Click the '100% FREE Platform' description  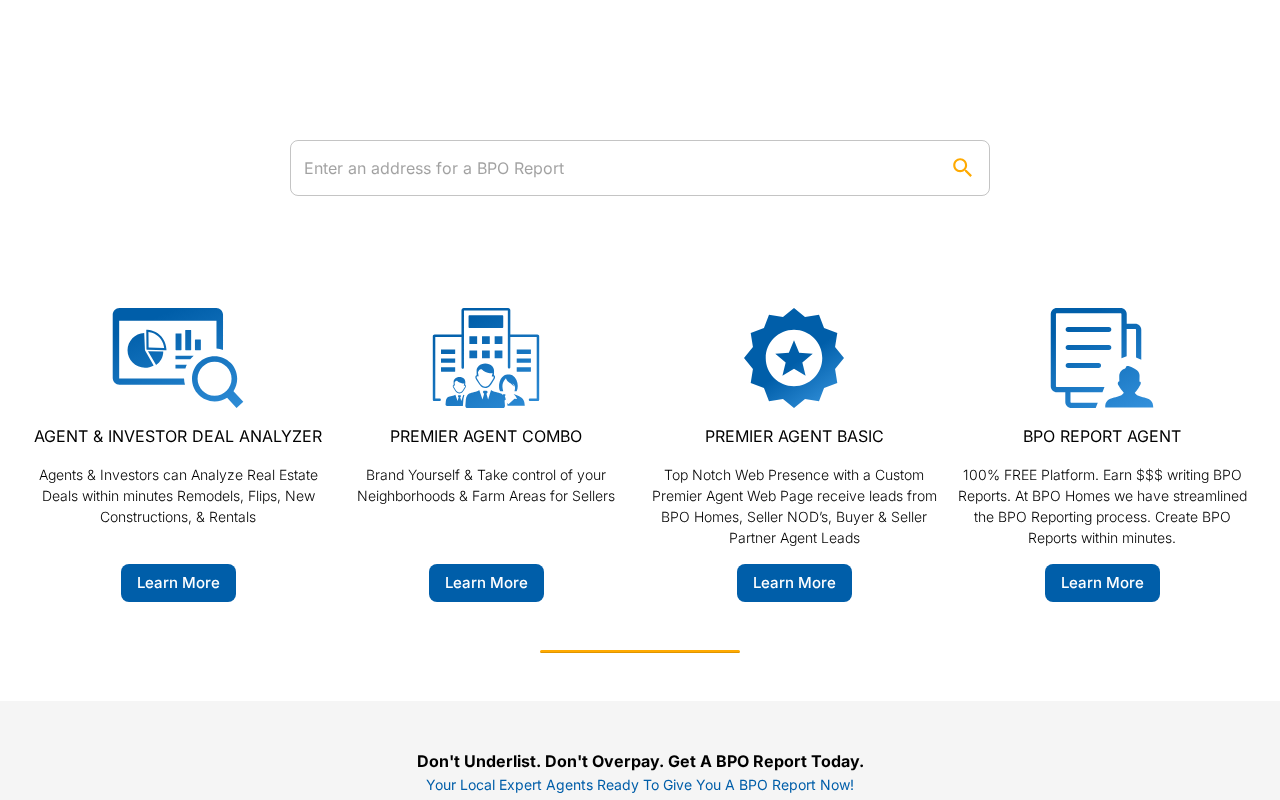pos(1102,507)
